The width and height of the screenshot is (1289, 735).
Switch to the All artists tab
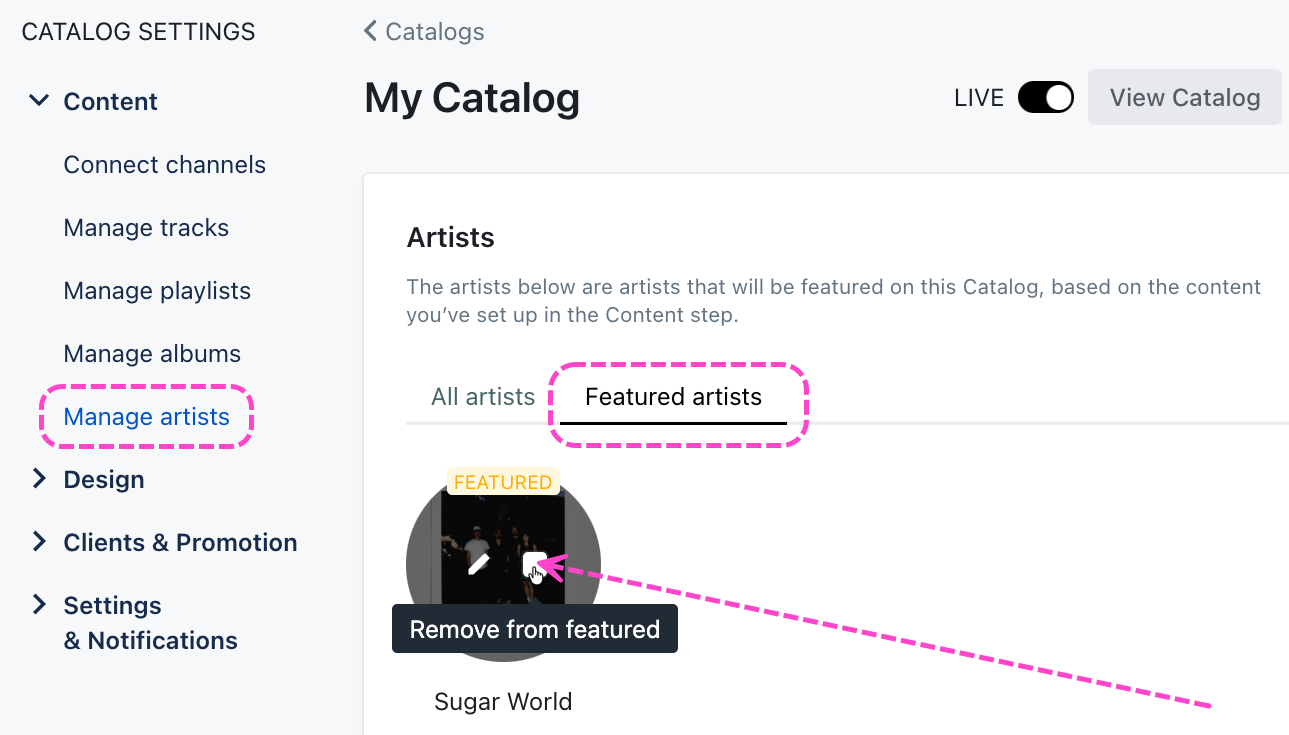coord(483,397)
